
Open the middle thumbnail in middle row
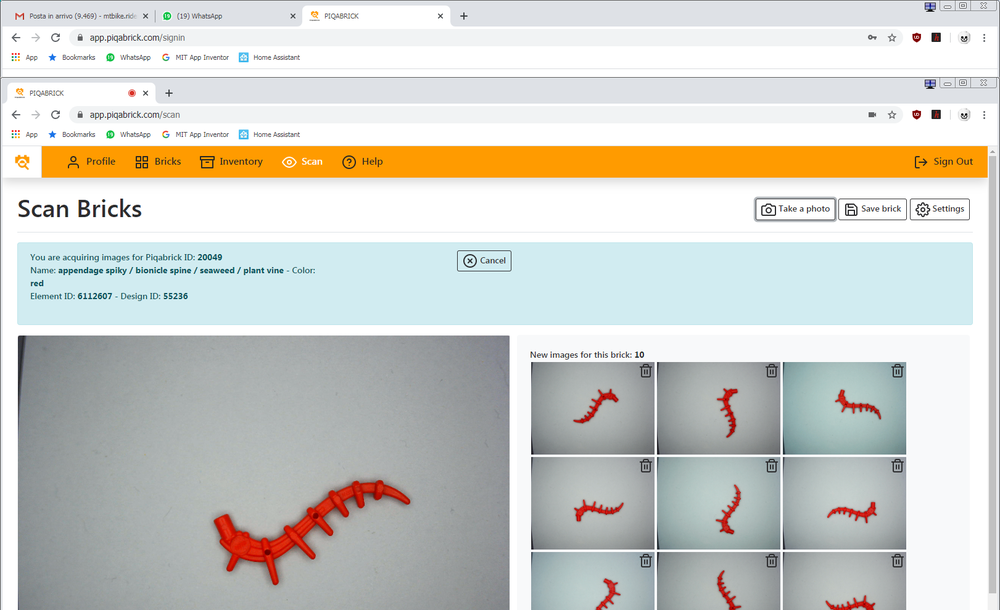pos(719,503)
